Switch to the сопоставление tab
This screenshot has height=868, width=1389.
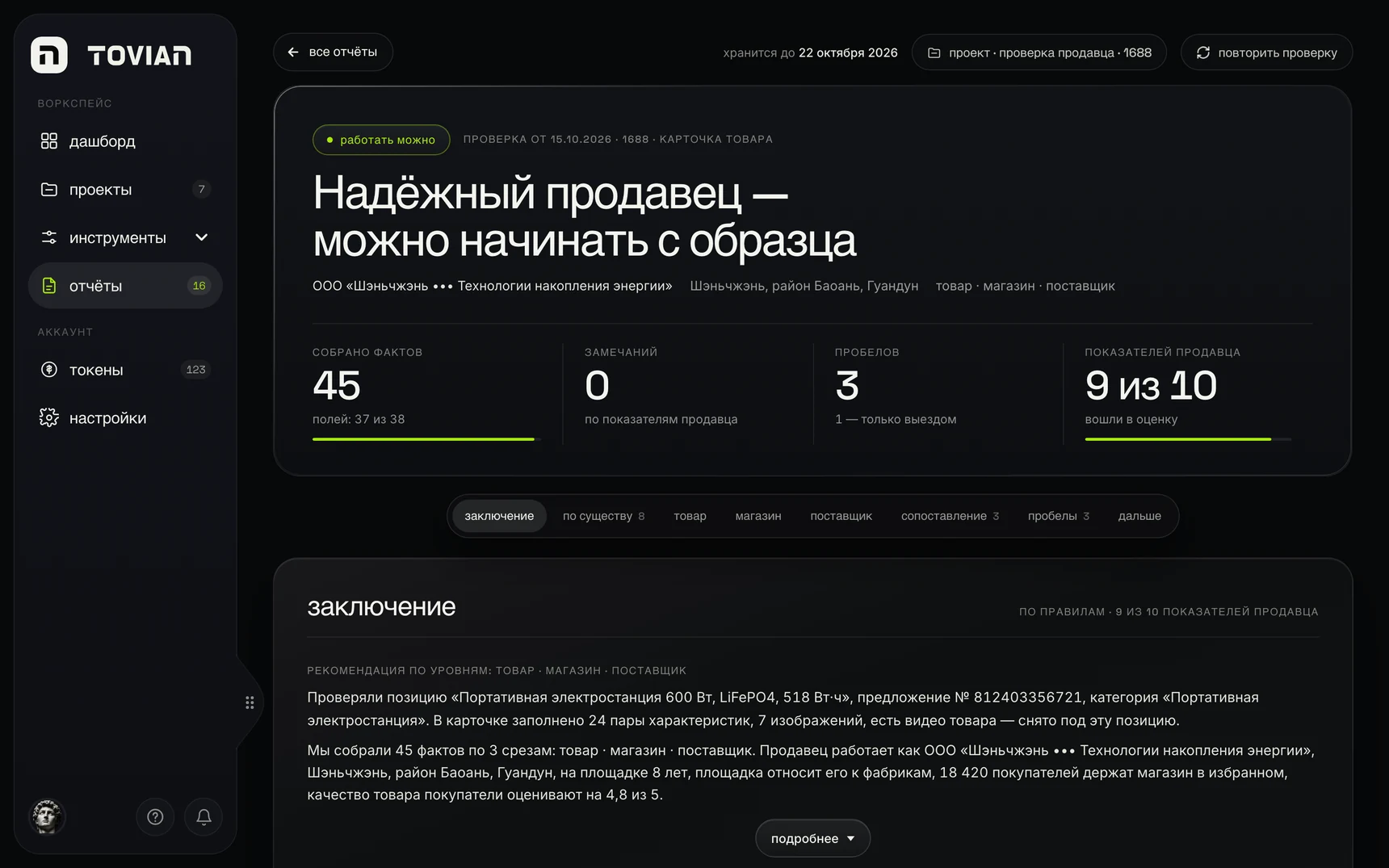[950, 516]
